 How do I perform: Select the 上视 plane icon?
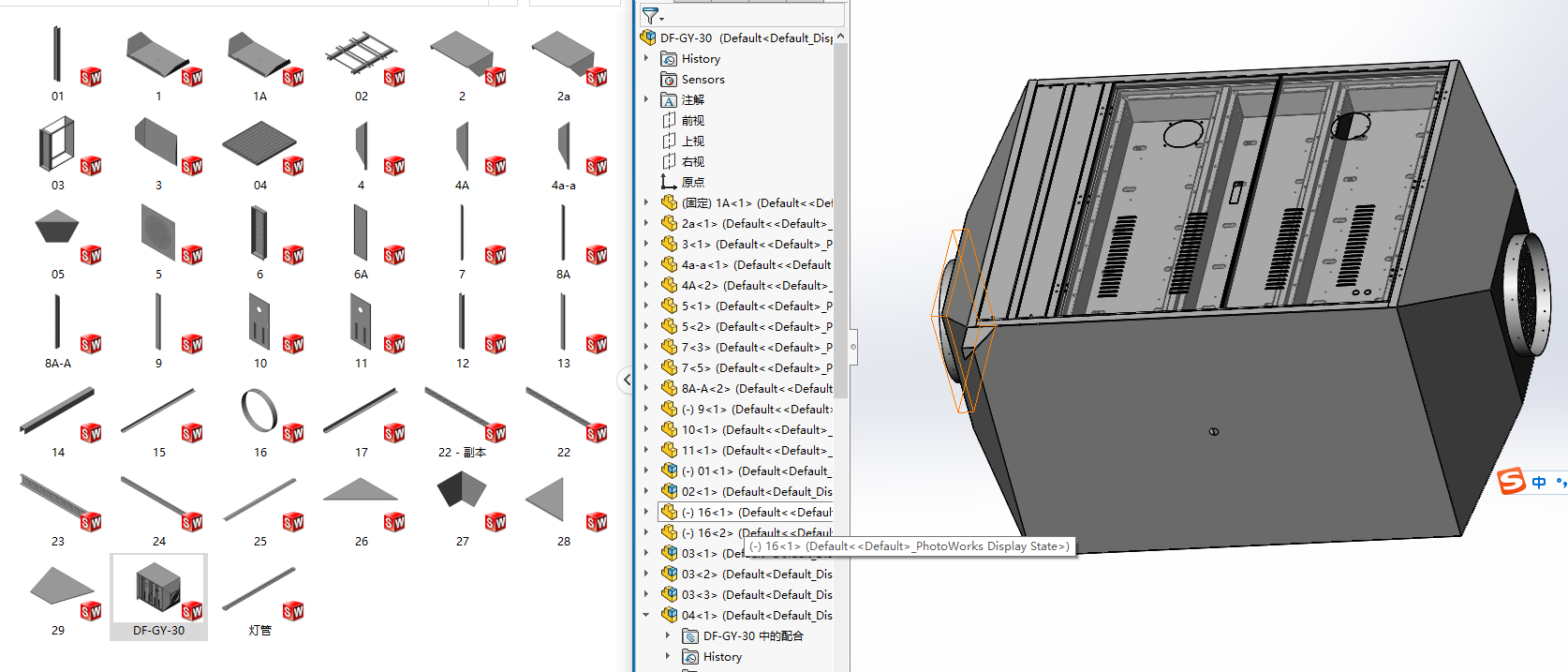pyautogui.click(x=669, y=142)
